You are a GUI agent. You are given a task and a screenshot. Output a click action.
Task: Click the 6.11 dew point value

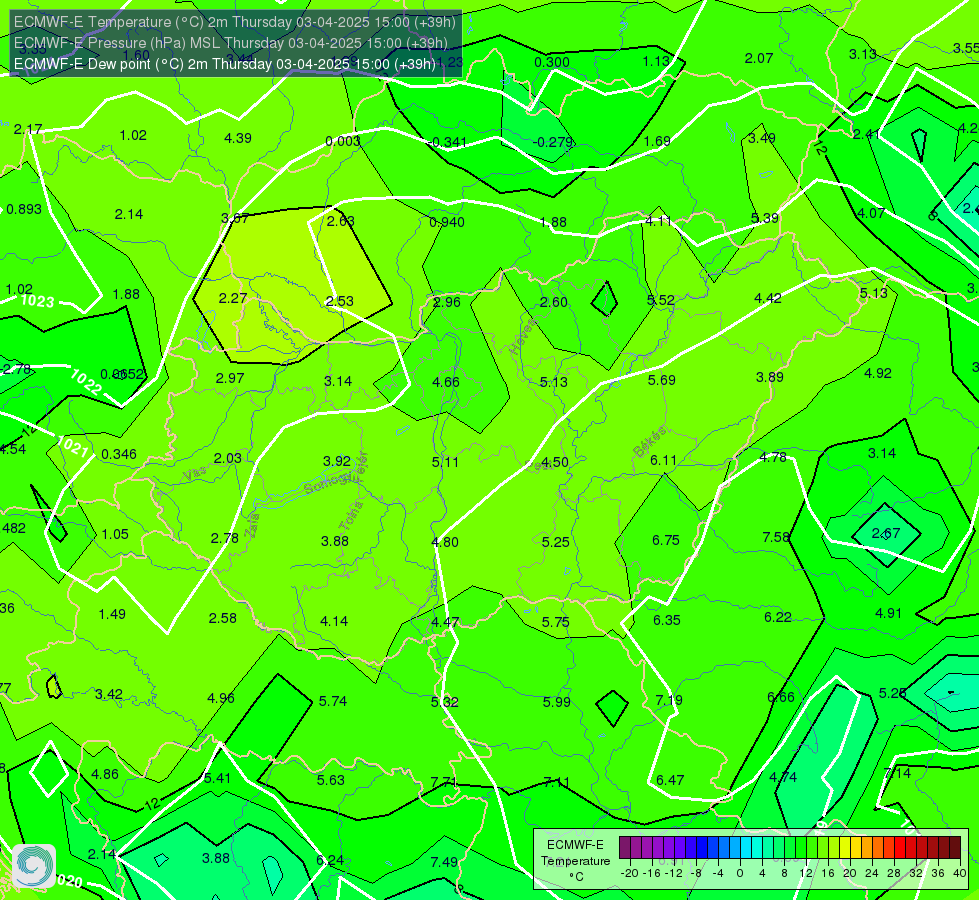click(x=663, y=460)
